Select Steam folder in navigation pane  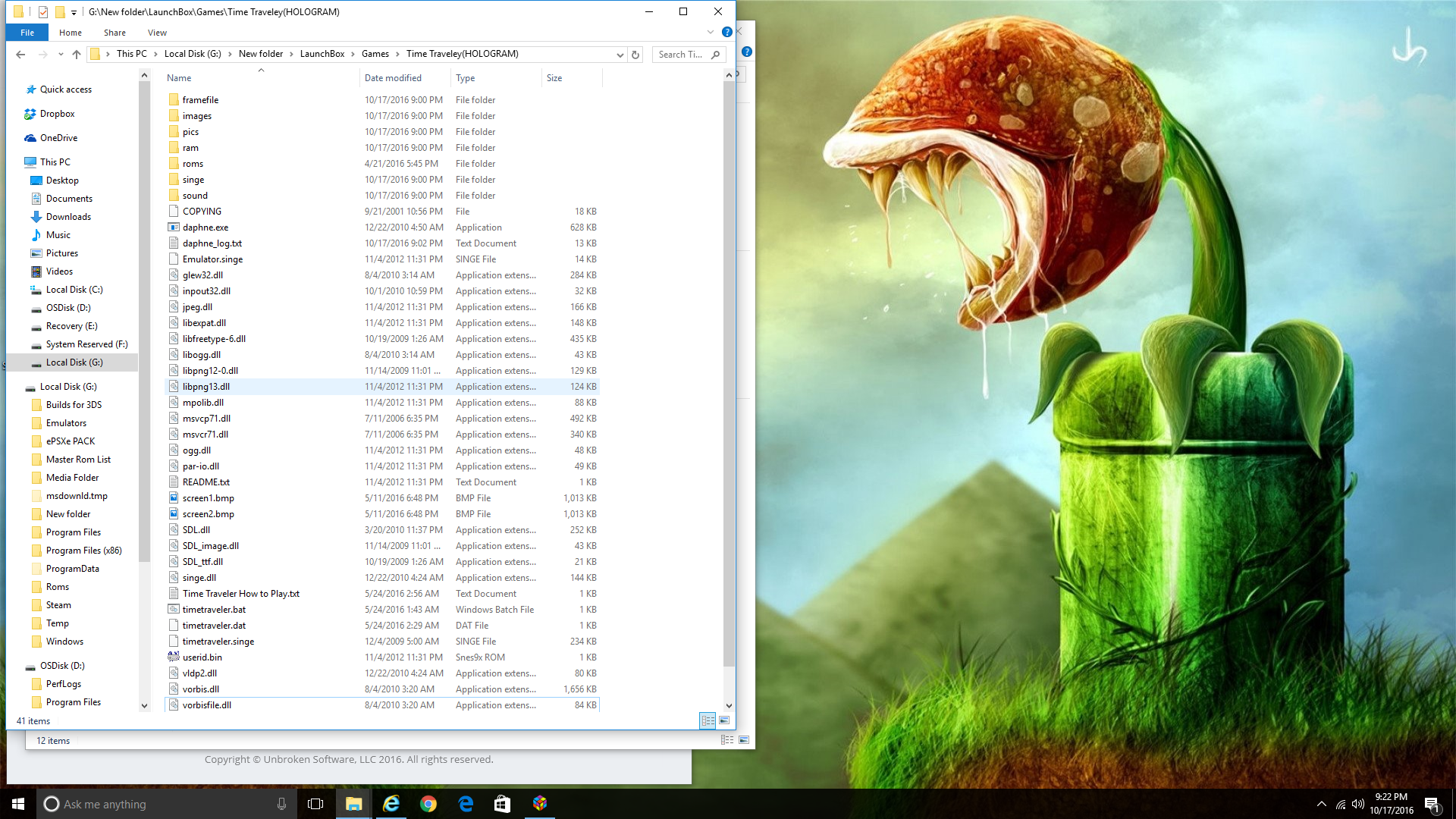point(58,605)
